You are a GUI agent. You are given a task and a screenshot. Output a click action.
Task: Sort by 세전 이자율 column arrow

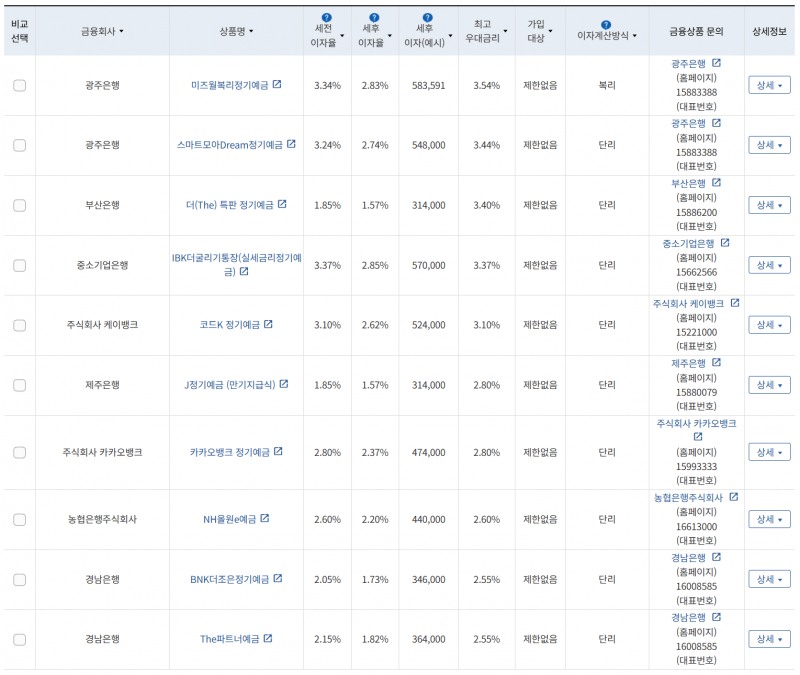point(342,36)
